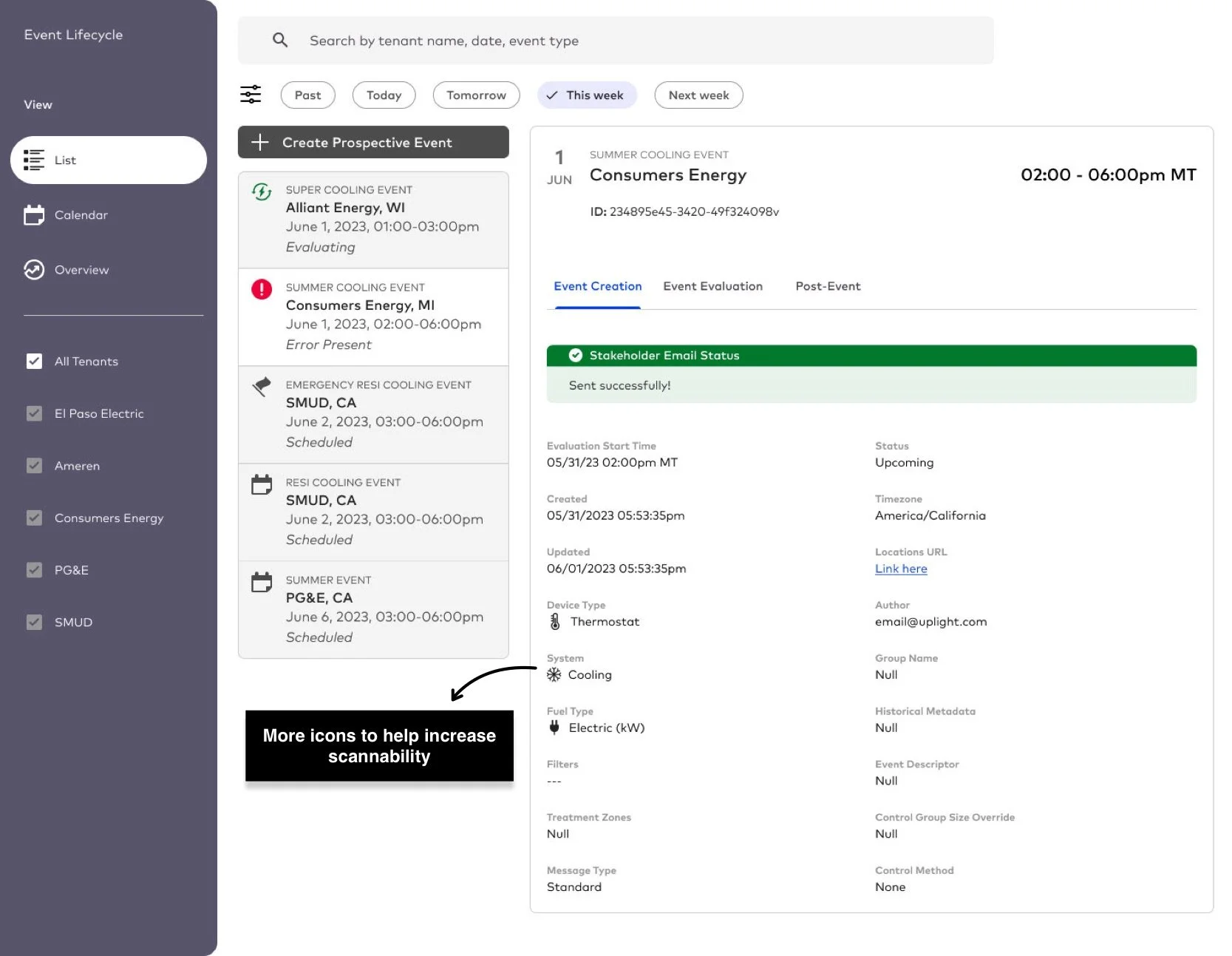Click Create Prospective Event button
1232x956 pixels.
[x=373, y=142]
